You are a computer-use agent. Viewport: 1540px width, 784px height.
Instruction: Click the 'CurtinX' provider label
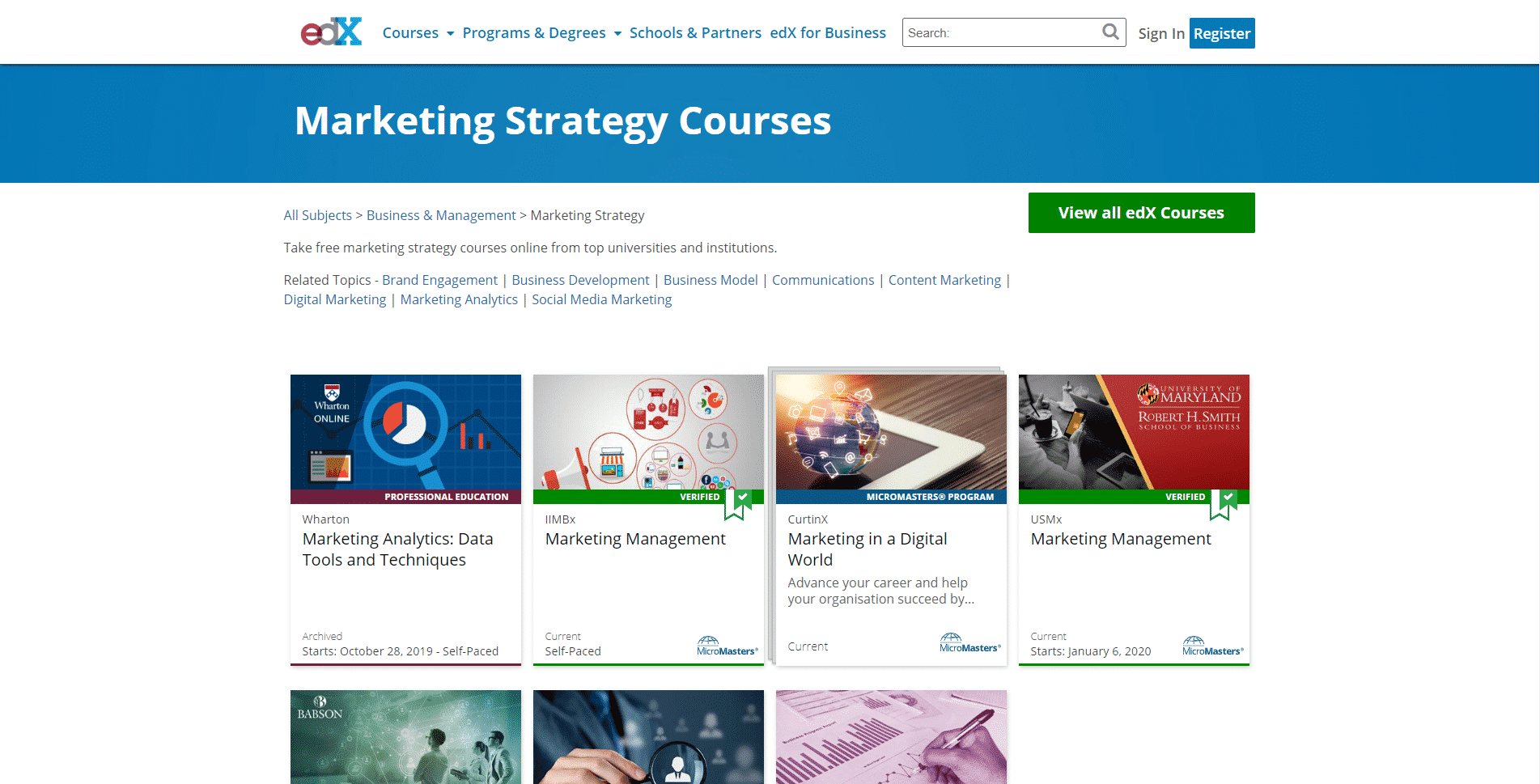point(808,519)
